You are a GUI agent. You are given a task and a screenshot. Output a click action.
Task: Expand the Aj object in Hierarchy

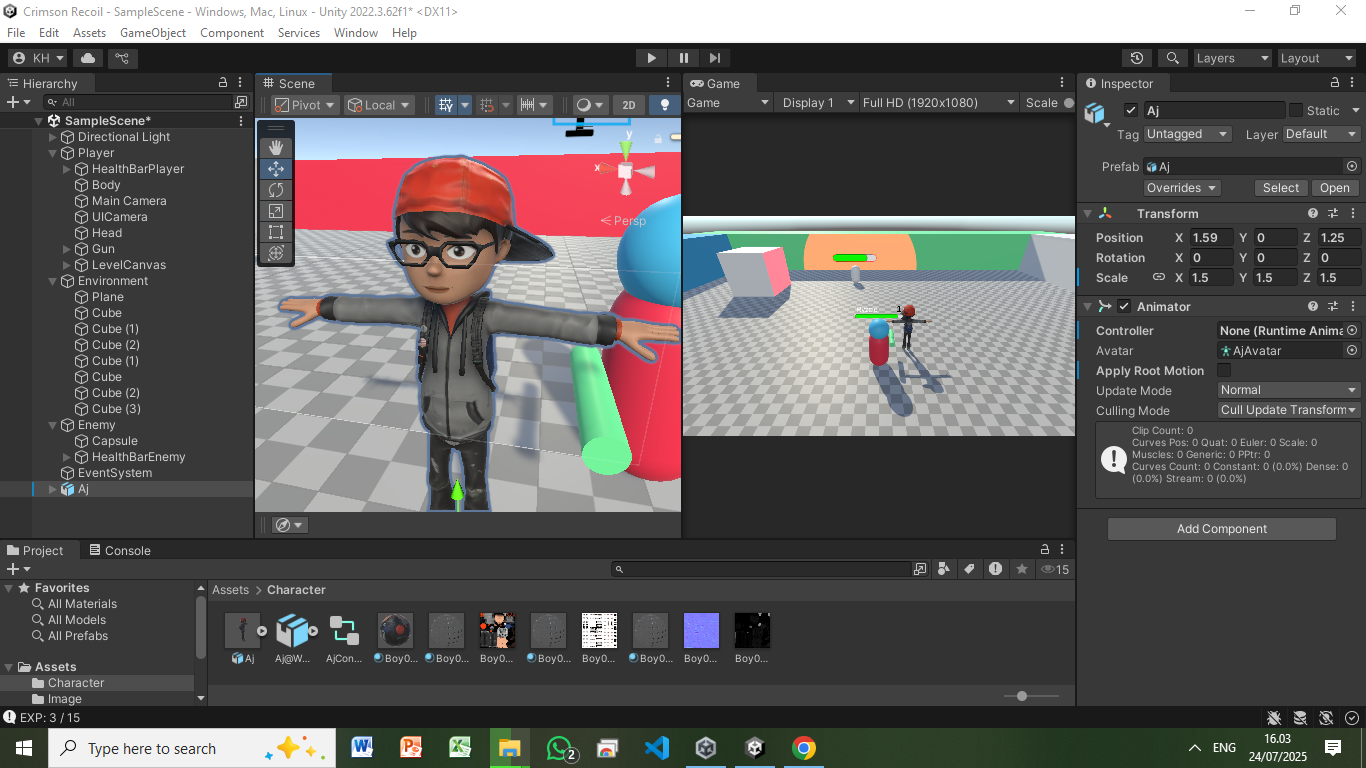pyautogui.click(x=53, y=489)
